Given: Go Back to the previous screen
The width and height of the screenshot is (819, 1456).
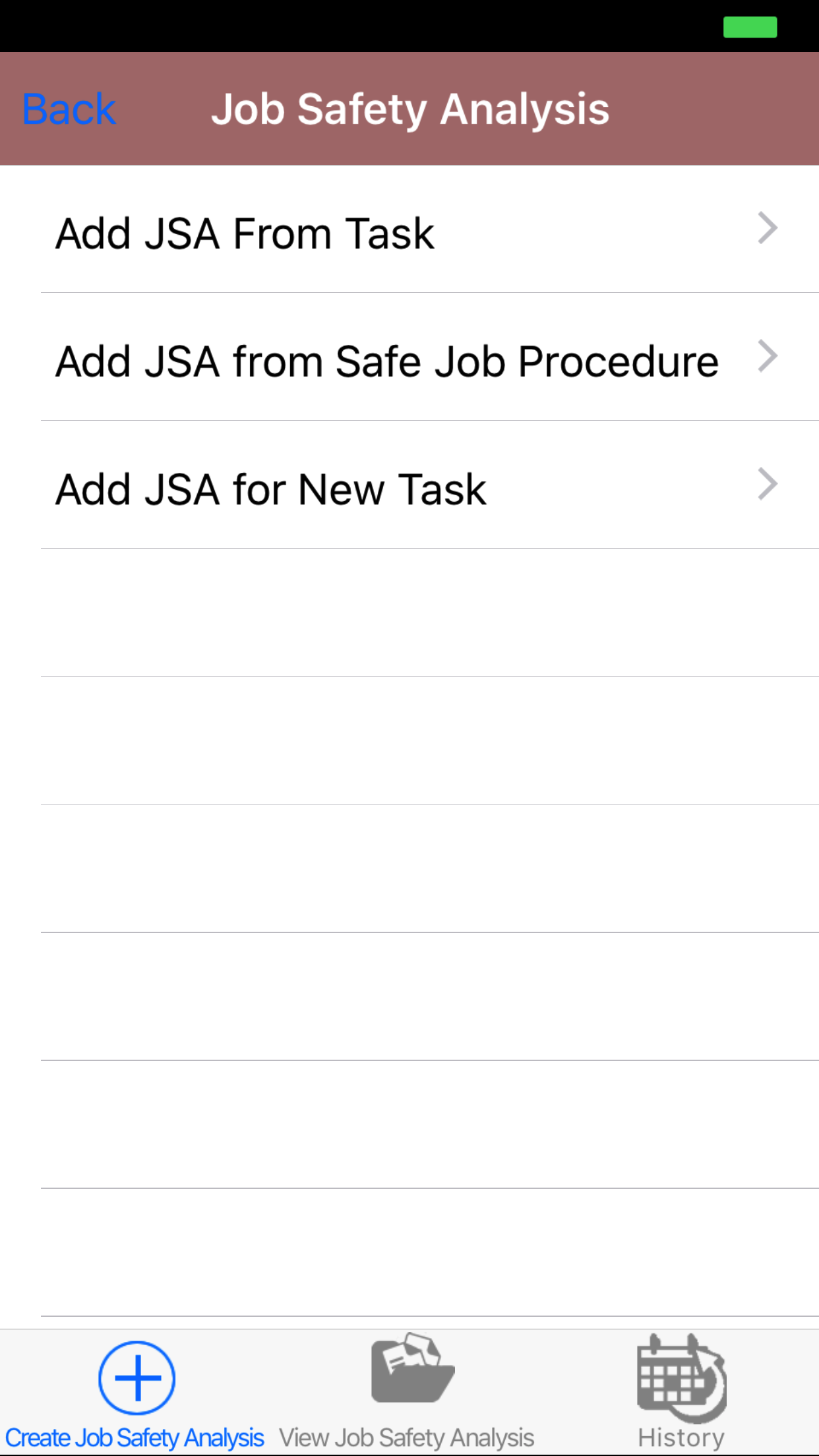Looking at the screenshot, I should pyautogui.click(x=69, y=109).
